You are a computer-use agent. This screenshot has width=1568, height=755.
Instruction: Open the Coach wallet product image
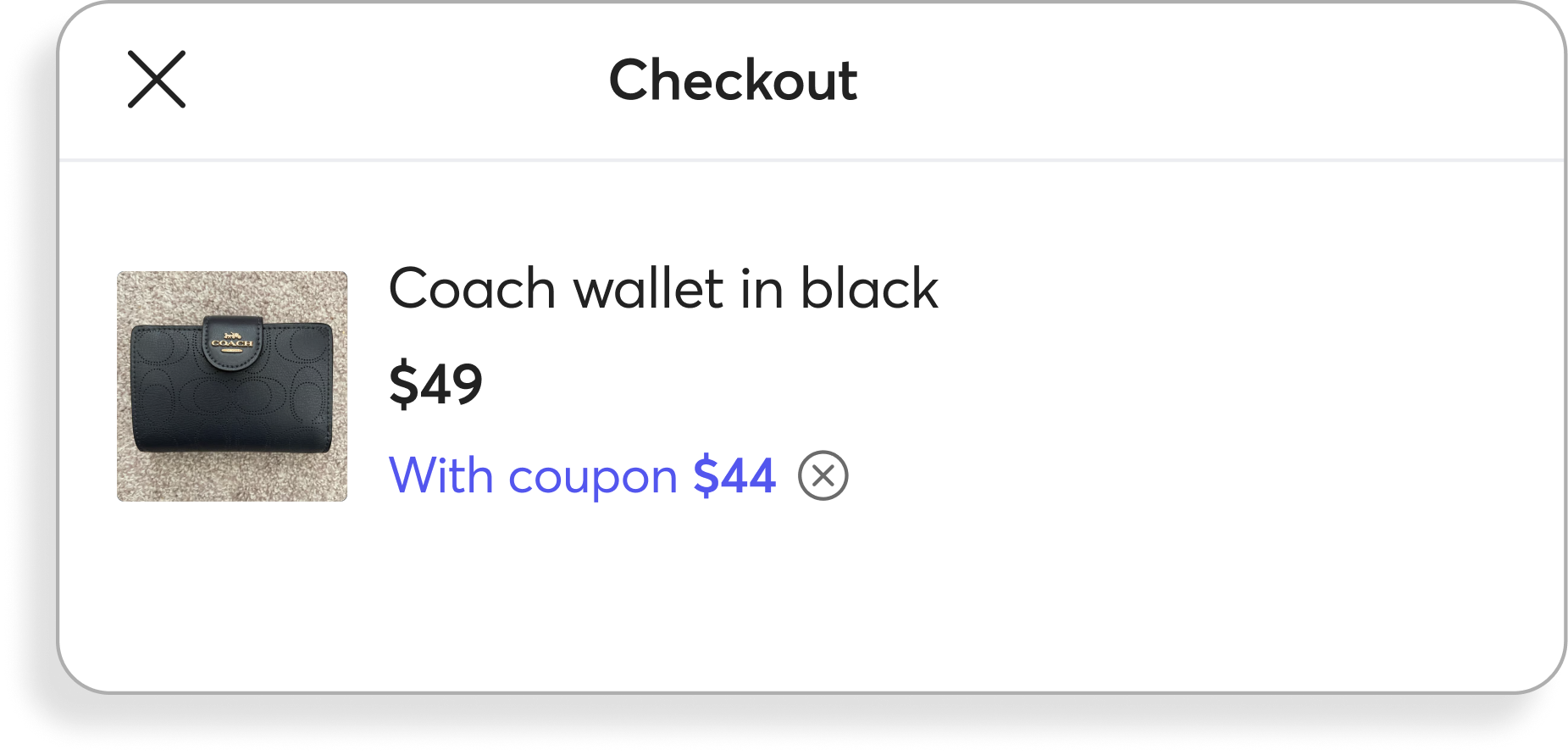click(232, 384)
